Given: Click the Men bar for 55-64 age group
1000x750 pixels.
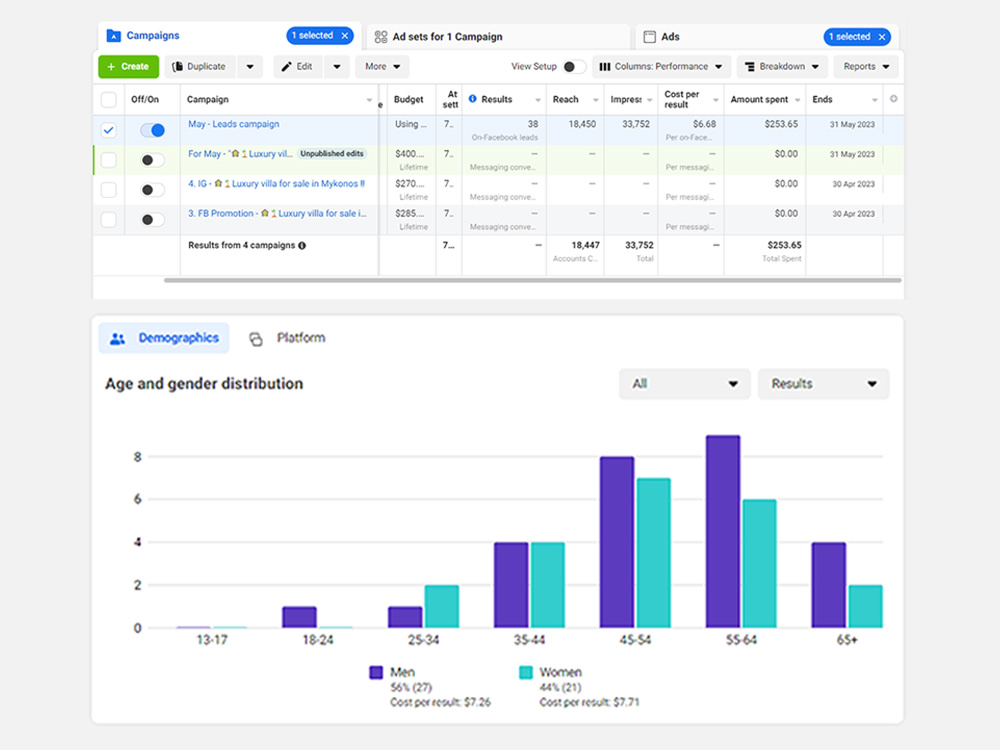Looking at the screenshot, I should click(723, 531).
